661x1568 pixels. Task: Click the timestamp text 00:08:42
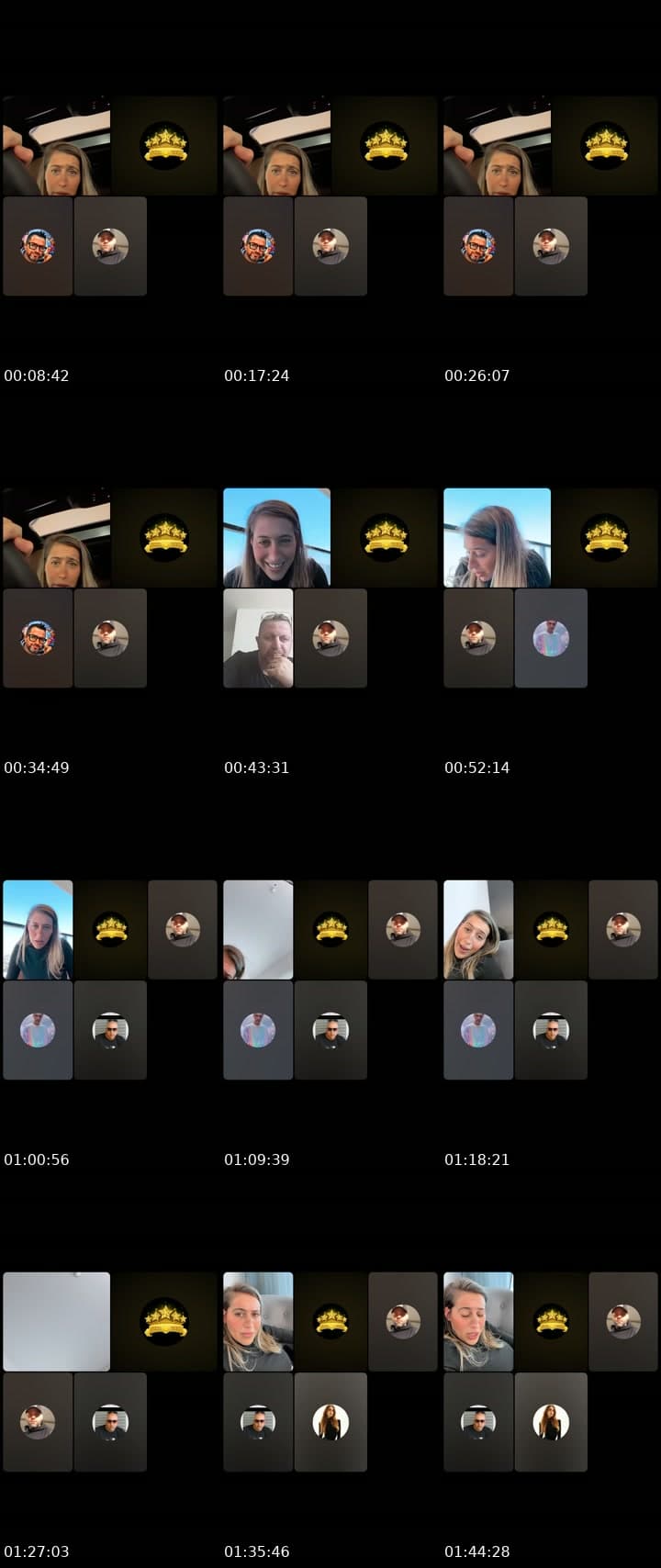(37, 375)
